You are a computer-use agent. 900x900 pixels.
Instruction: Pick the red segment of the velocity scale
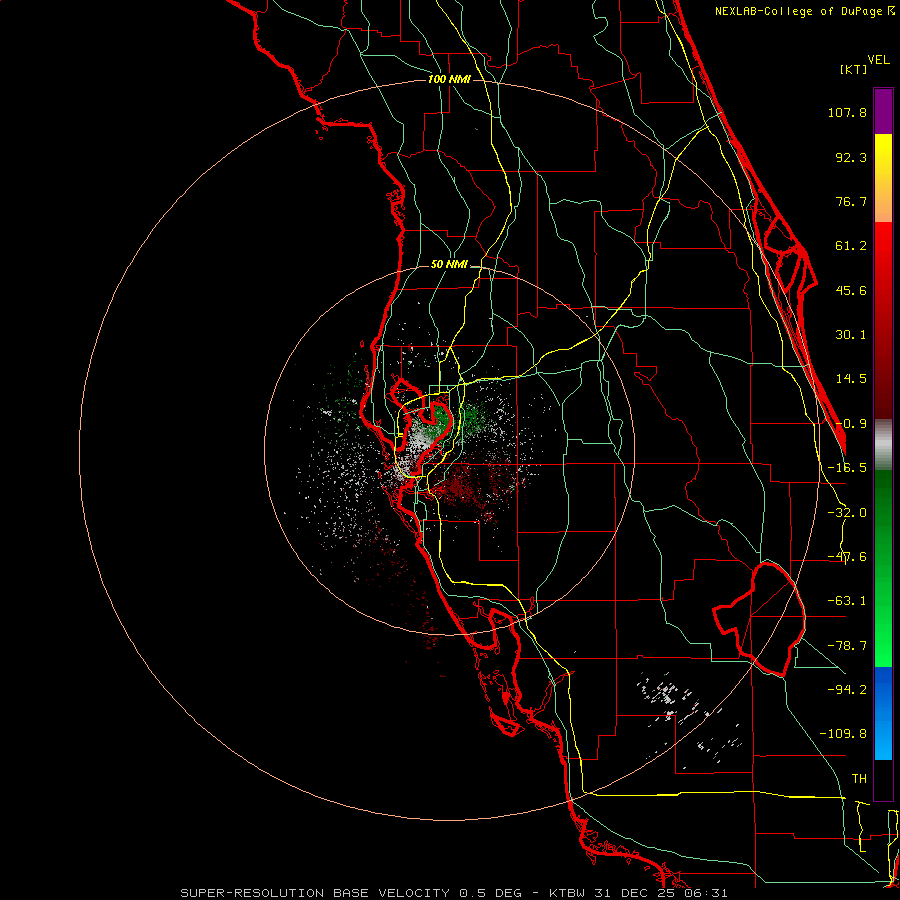[x=883, y=320]
